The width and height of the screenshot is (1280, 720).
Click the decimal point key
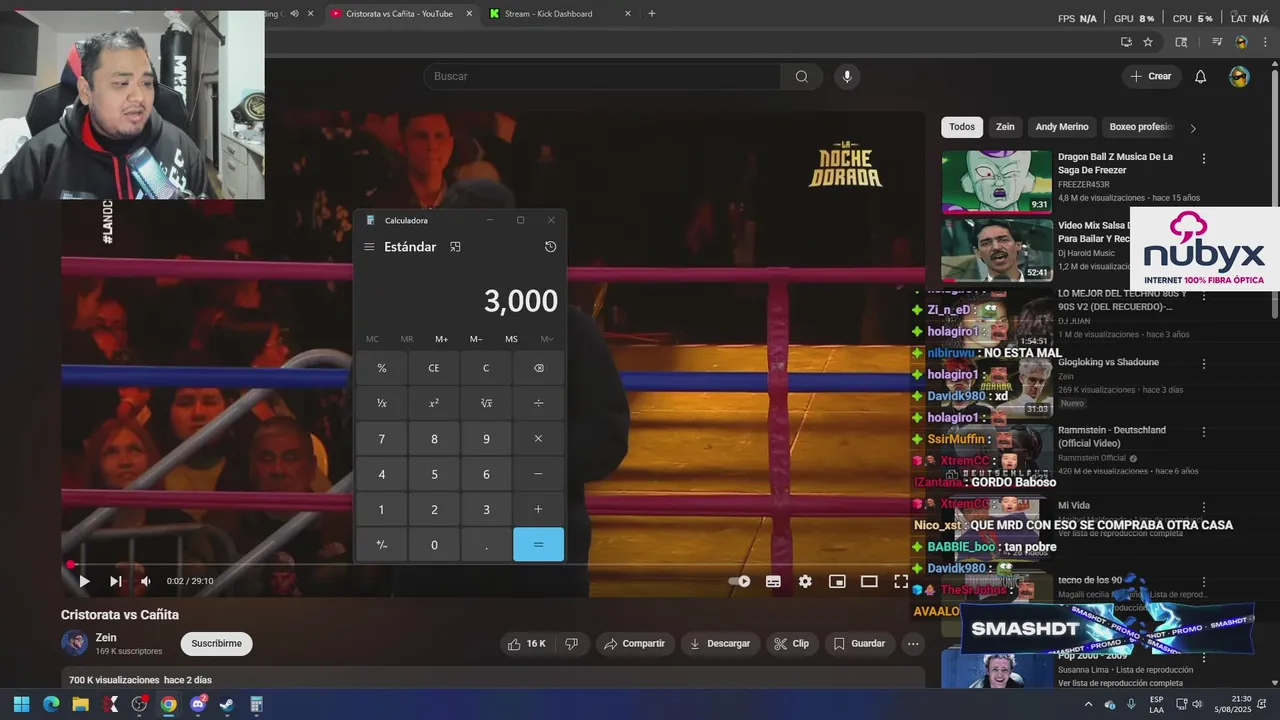point(486,545)
